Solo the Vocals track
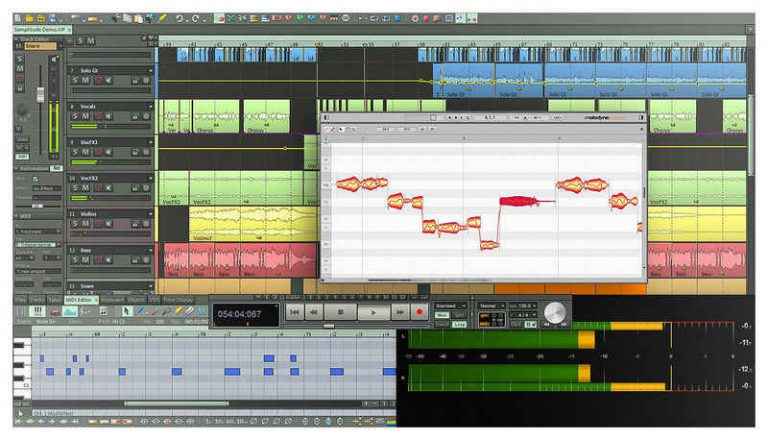 click(x=74, y=116)
